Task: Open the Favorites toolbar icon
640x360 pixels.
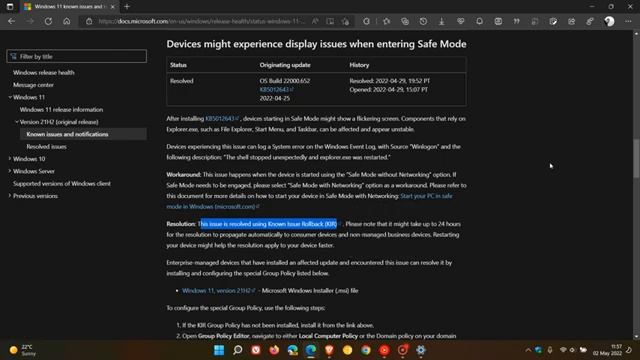Action: (x=386, y=21)
